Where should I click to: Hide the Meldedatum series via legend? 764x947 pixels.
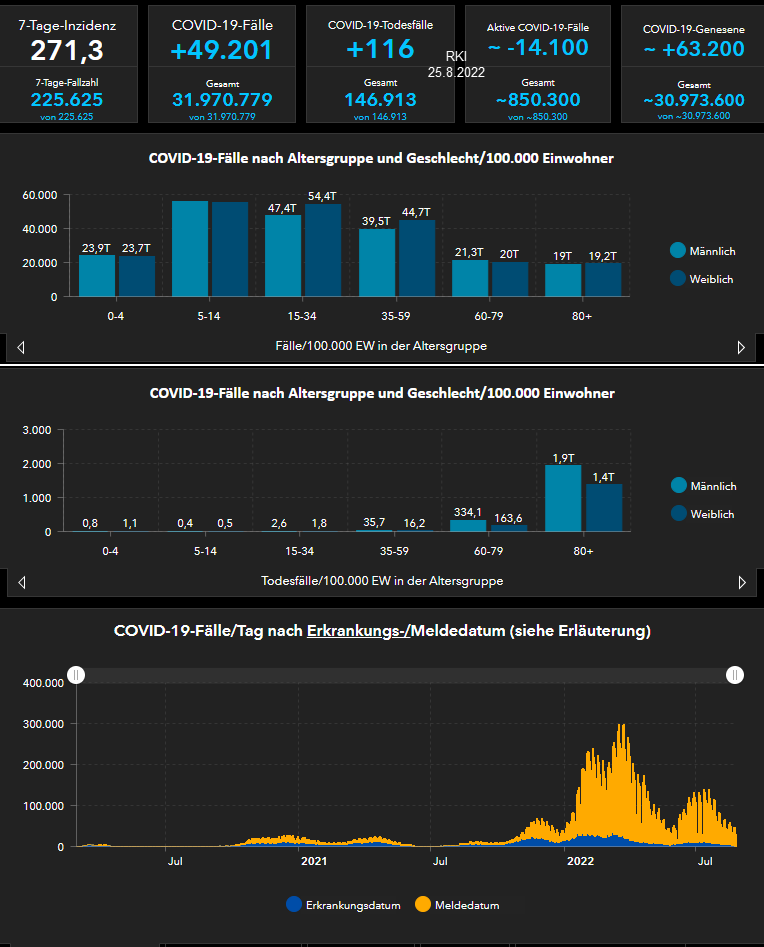[x=456, y=905]
